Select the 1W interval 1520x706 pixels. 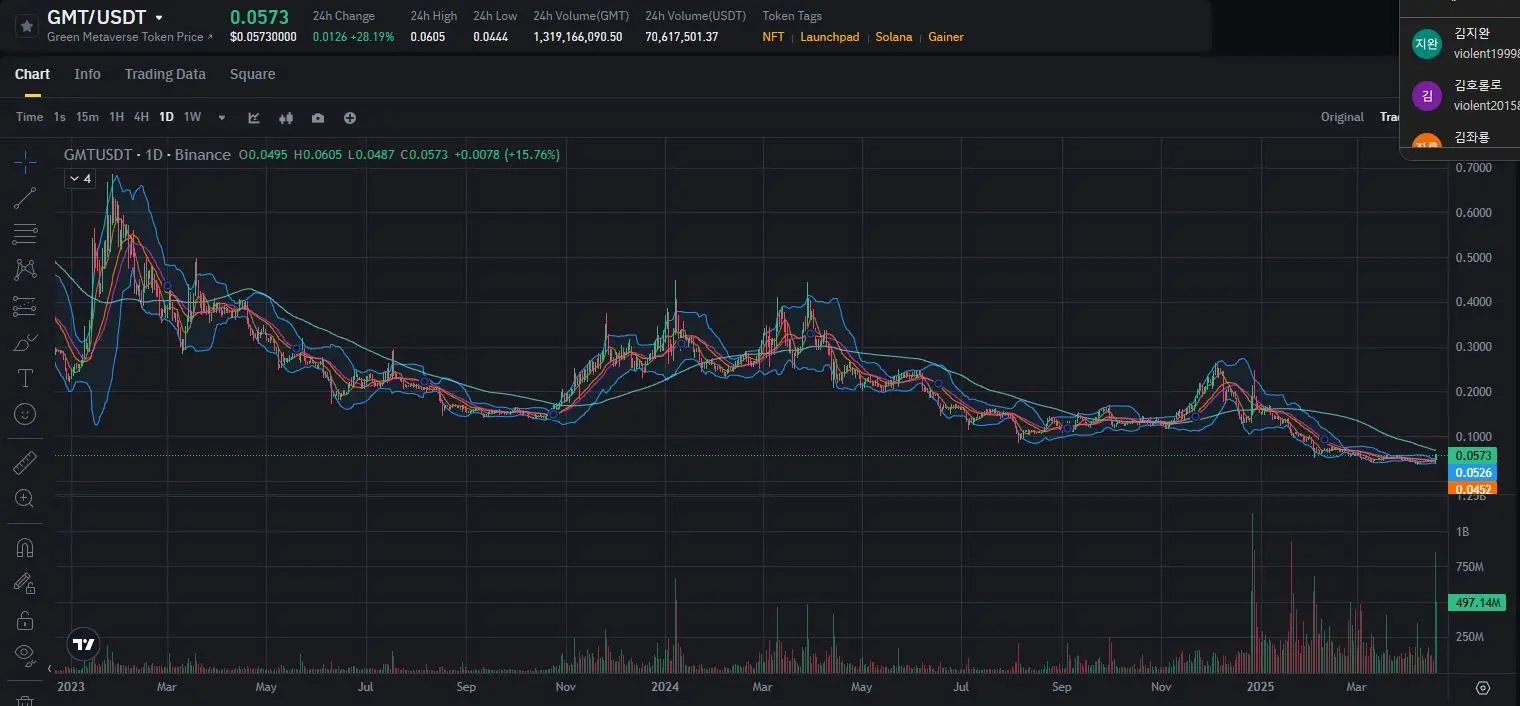[x=192, y=117]
